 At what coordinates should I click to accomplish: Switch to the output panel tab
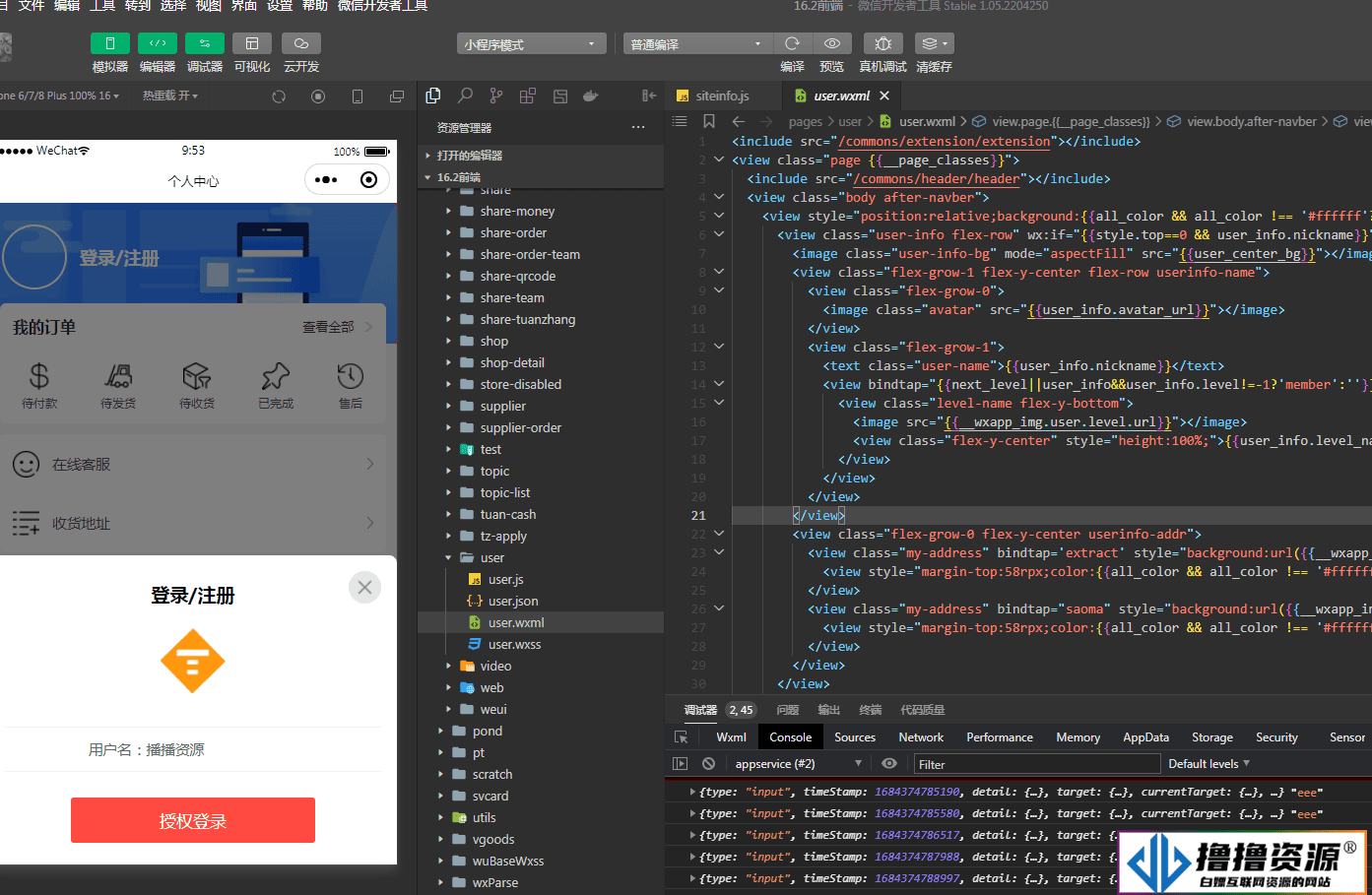click(x=828, y=710)
